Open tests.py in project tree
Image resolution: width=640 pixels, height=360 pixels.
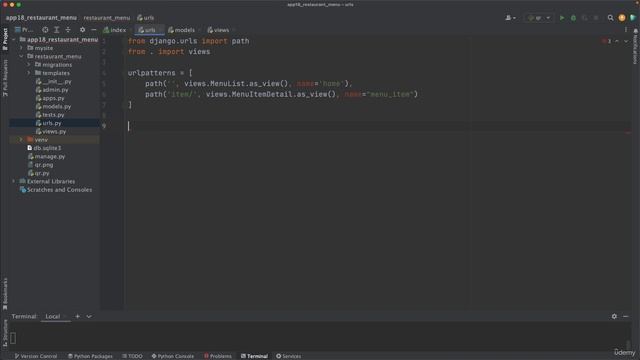50,115
